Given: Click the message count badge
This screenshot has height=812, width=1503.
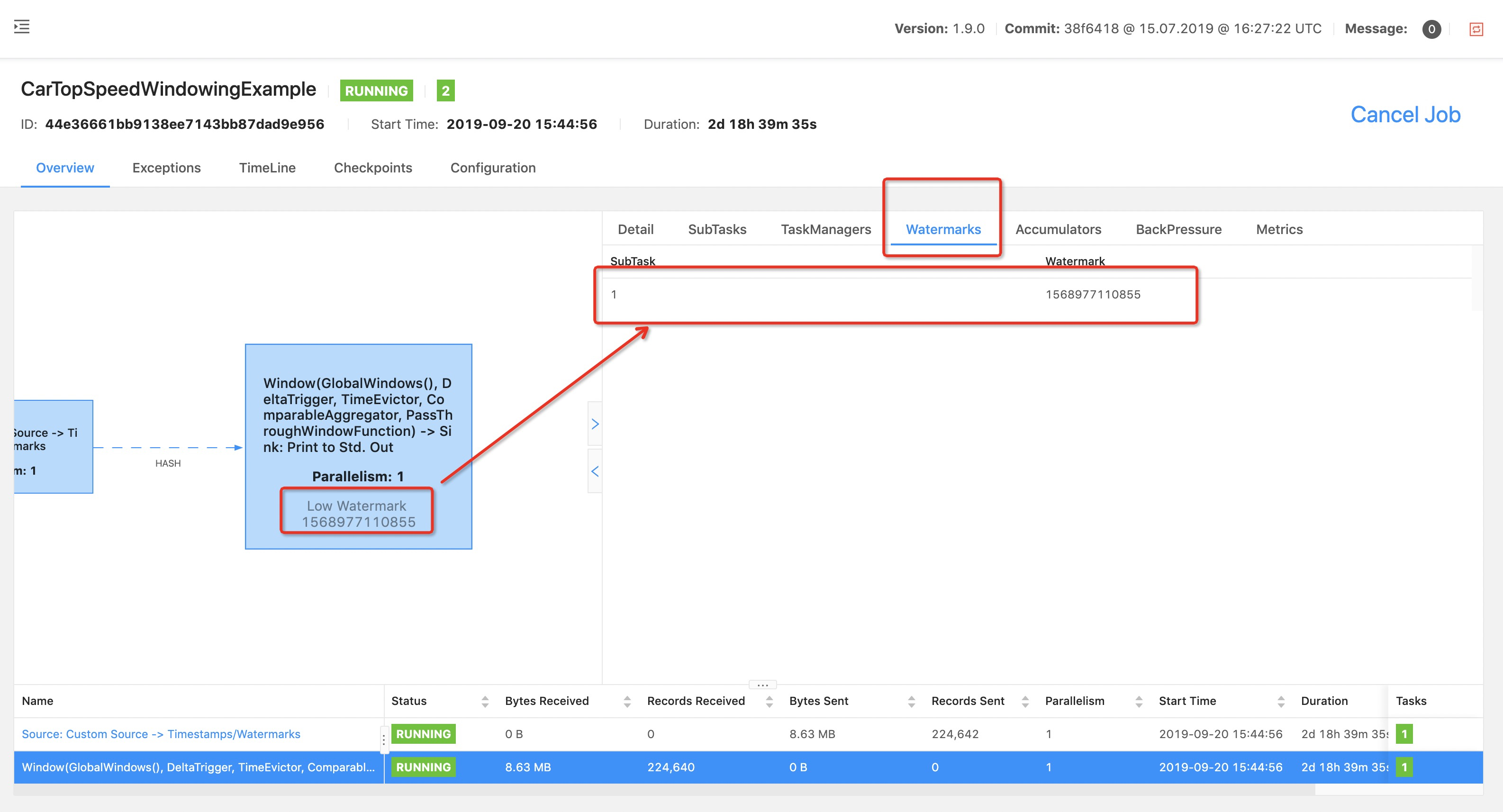Looking at the screenshot, I should tap(1431, 29).
